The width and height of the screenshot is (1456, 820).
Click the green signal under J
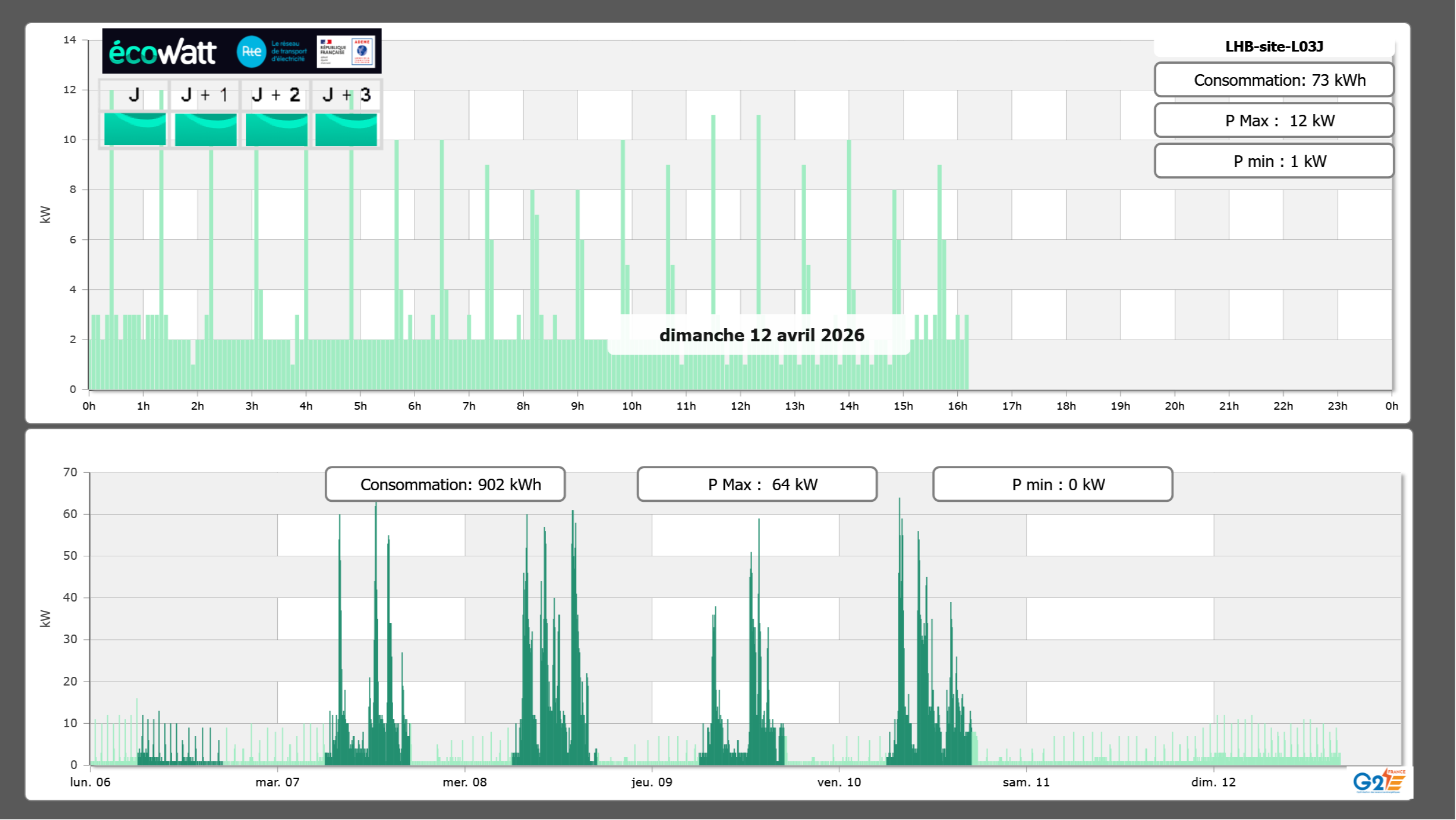[135, 129]
